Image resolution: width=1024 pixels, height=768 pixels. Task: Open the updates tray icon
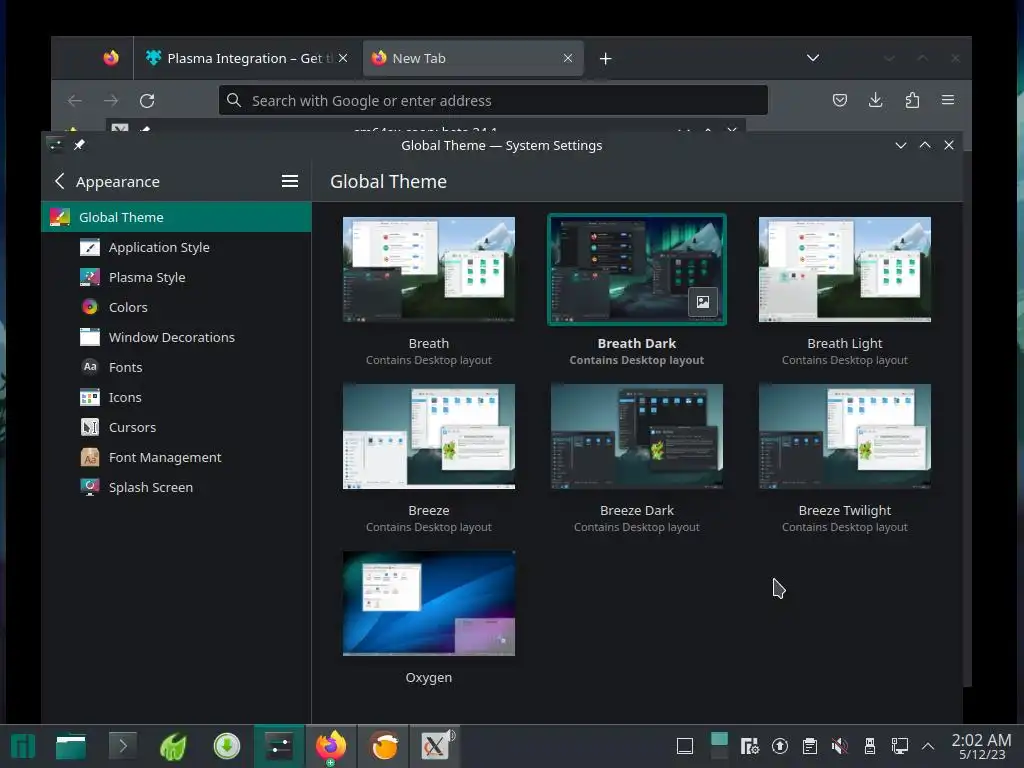780,746
